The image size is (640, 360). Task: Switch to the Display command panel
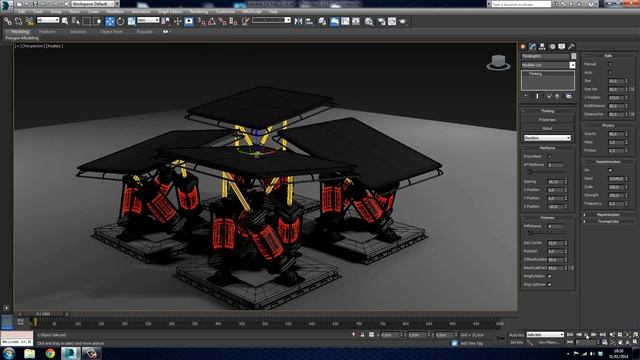tap(562, 47)
